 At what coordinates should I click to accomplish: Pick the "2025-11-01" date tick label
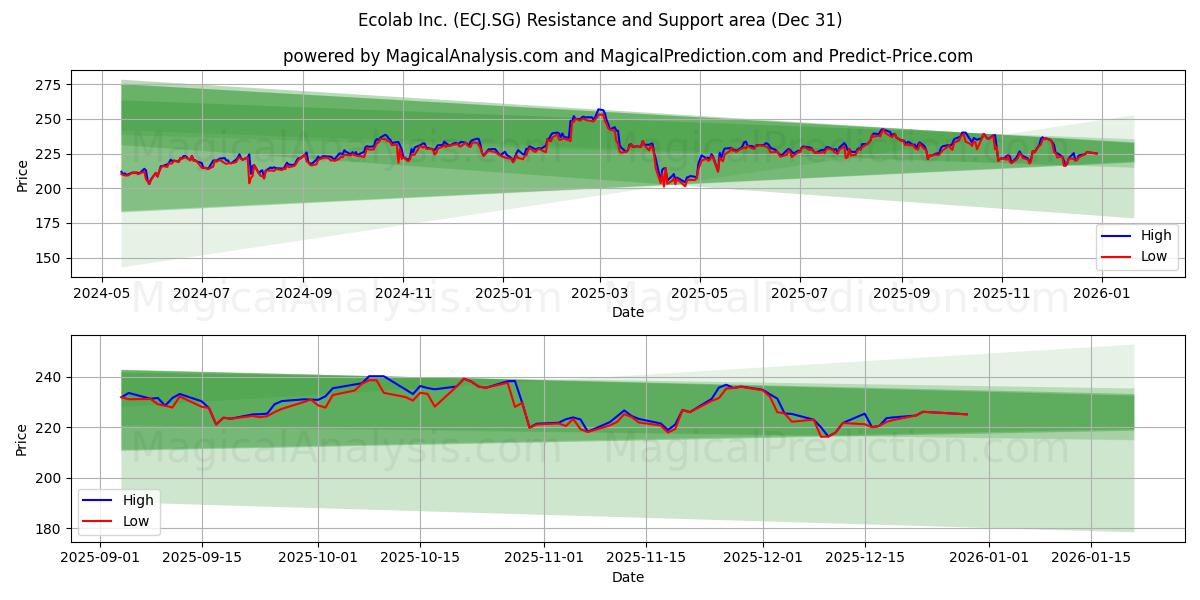544,559
